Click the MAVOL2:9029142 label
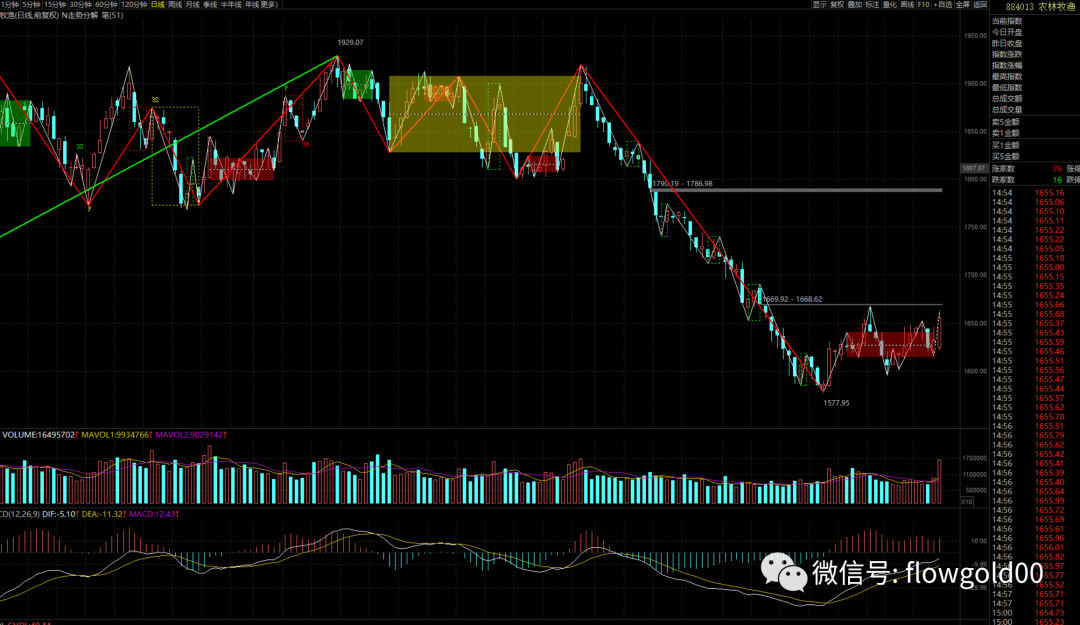Image resolution: width=1080 pixels, height=625 pixels. click(x=190, y=435)
